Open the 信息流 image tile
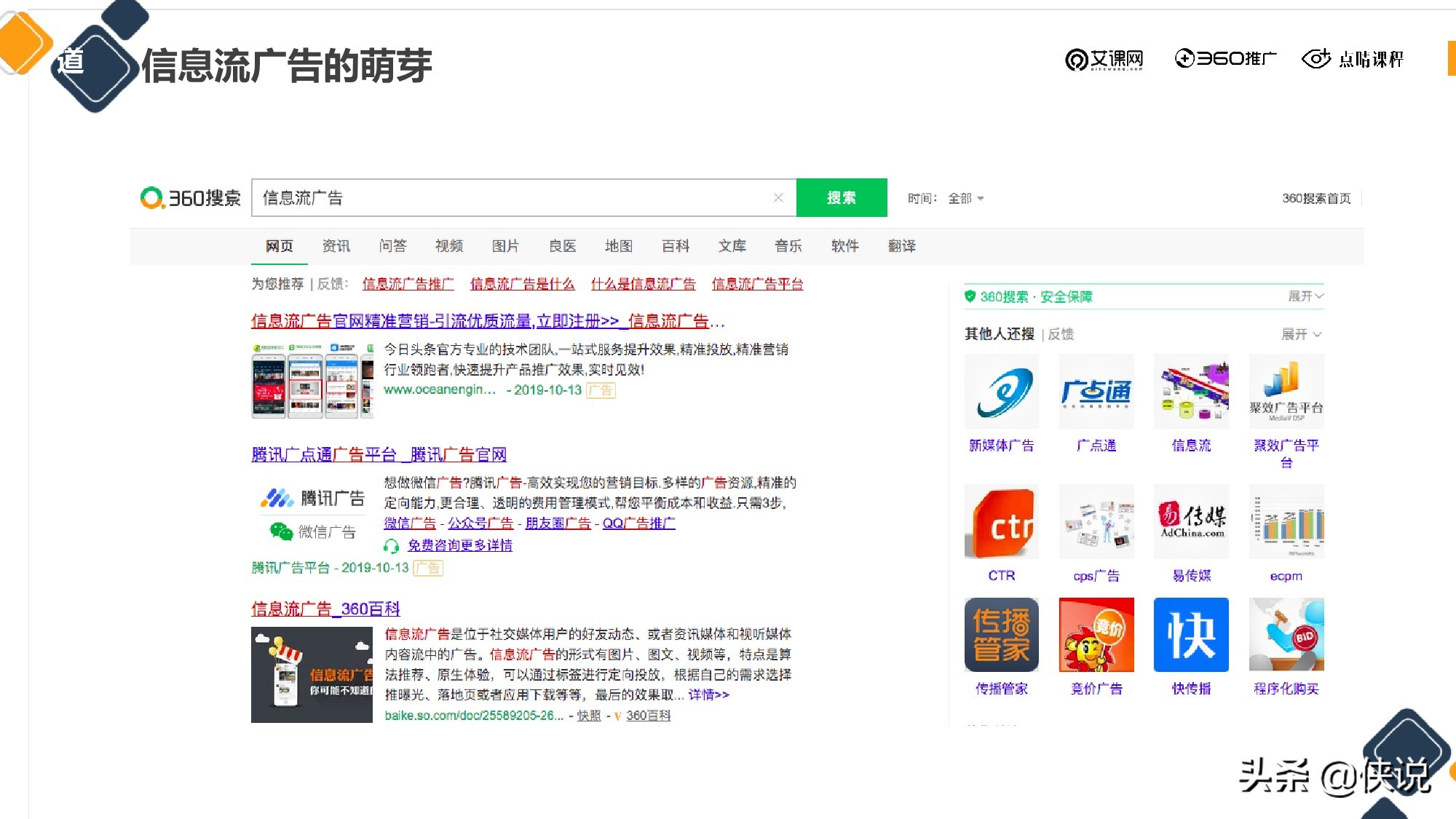Image resolution: width=1456 pixels, height=819 pixels. click(1192, 391)
